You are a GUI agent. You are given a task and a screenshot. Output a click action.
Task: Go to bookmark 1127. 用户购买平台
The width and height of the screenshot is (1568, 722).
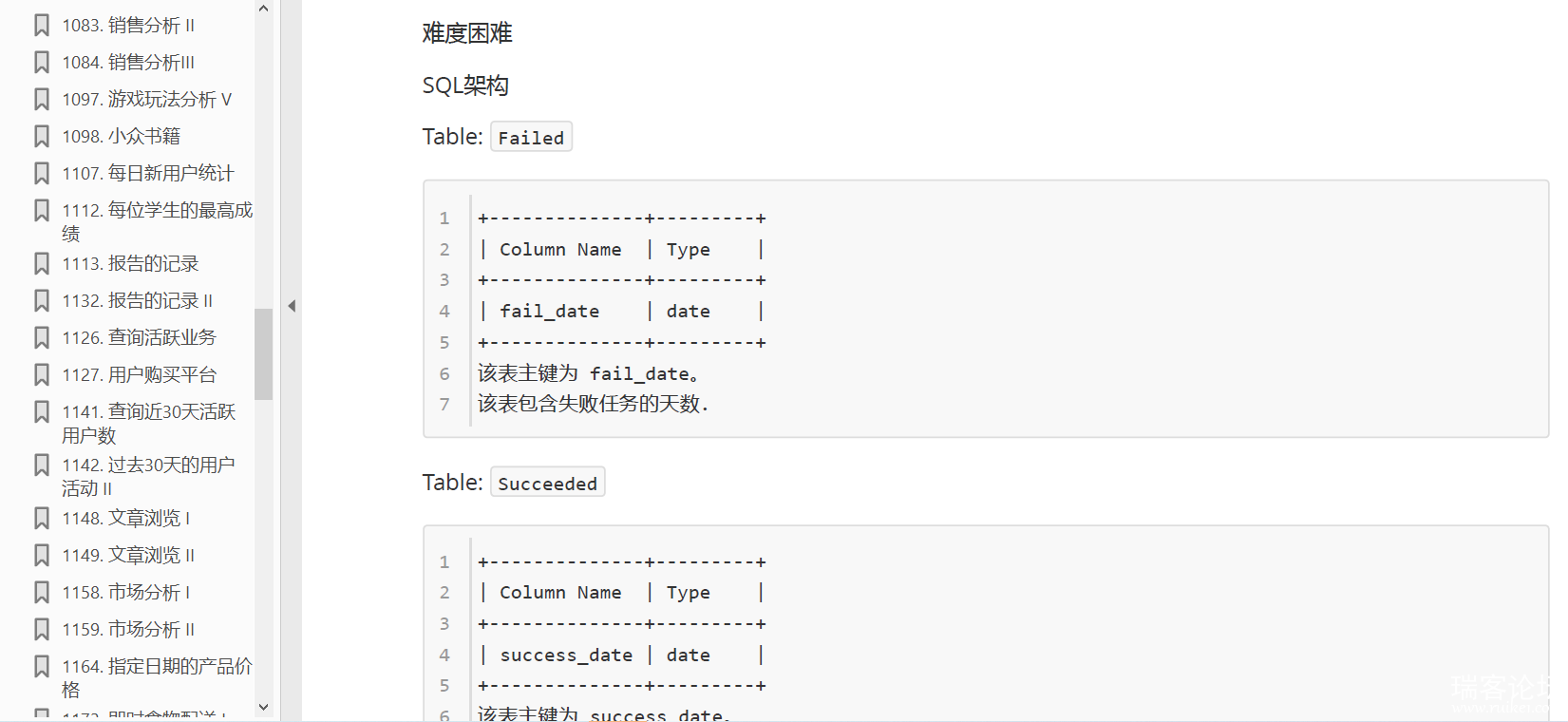tap(140, 375)
